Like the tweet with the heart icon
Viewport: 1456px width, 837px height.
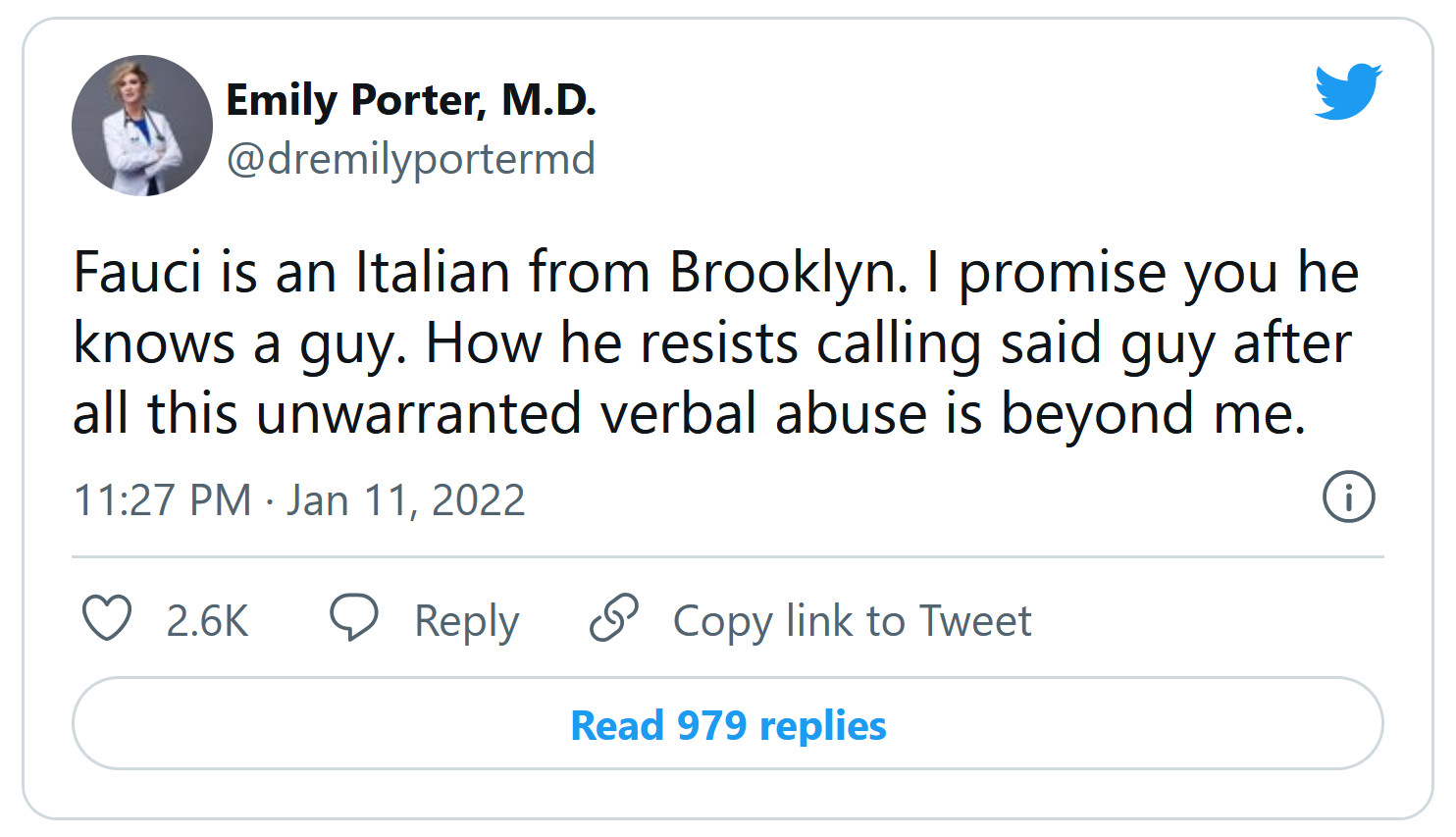(106, 619)
